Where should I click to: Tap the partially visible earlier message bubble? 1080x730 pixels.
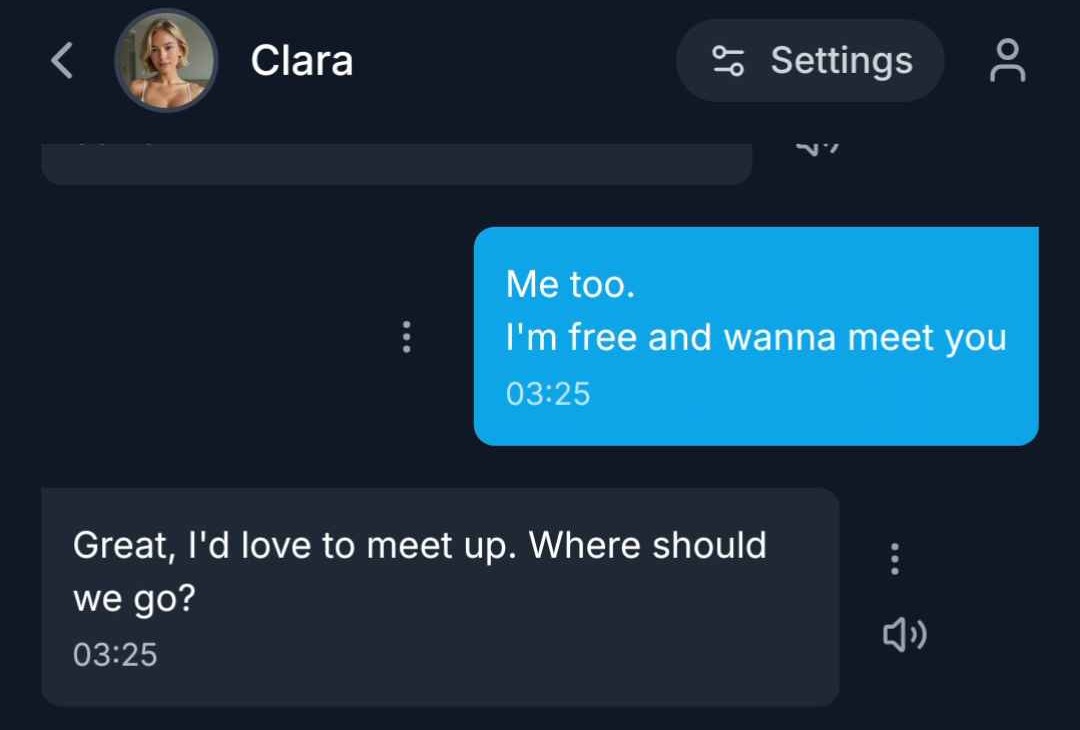396,164
